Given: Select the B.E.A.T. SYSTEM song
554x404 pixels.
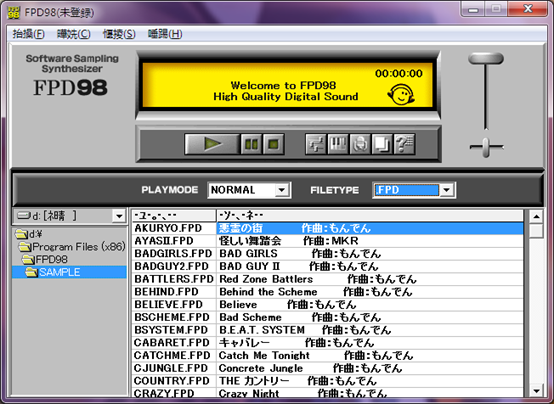Looking at the screenshot, I should point(328,330).
